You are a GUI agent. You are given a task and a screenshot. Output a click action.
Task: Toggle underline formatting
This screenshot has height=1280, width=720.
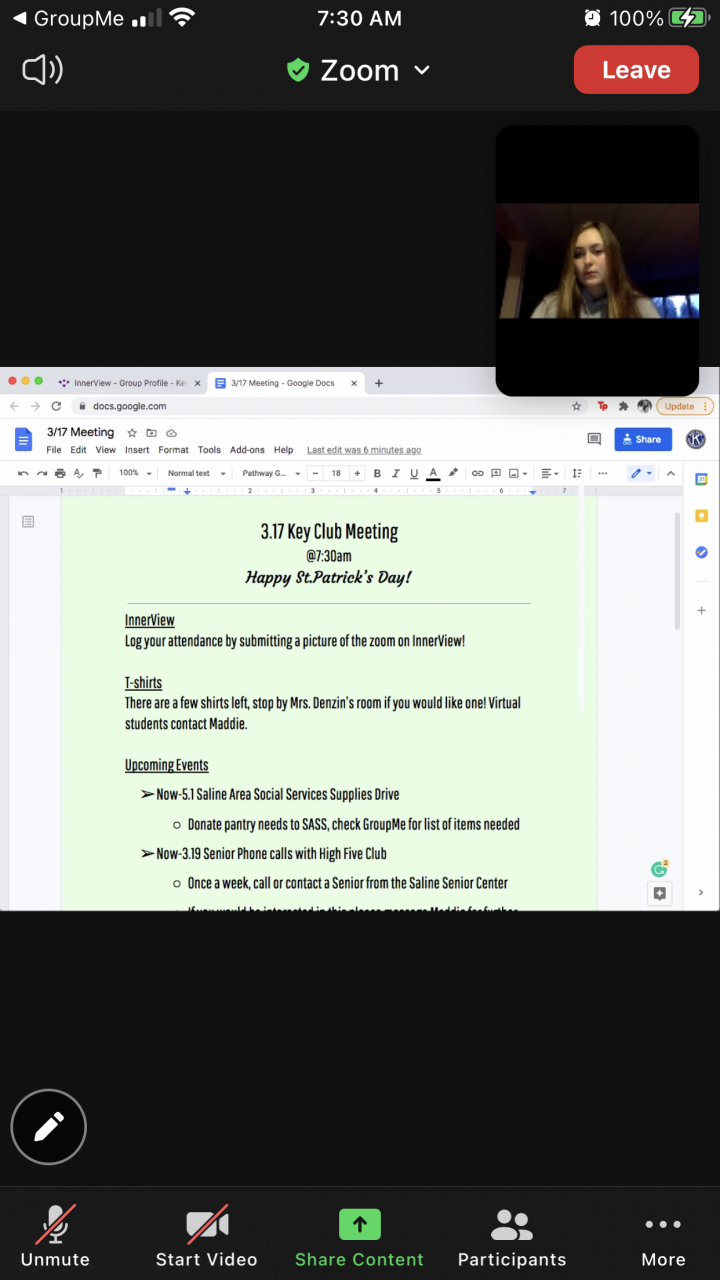pyautogui.click(x=414, y=473)
